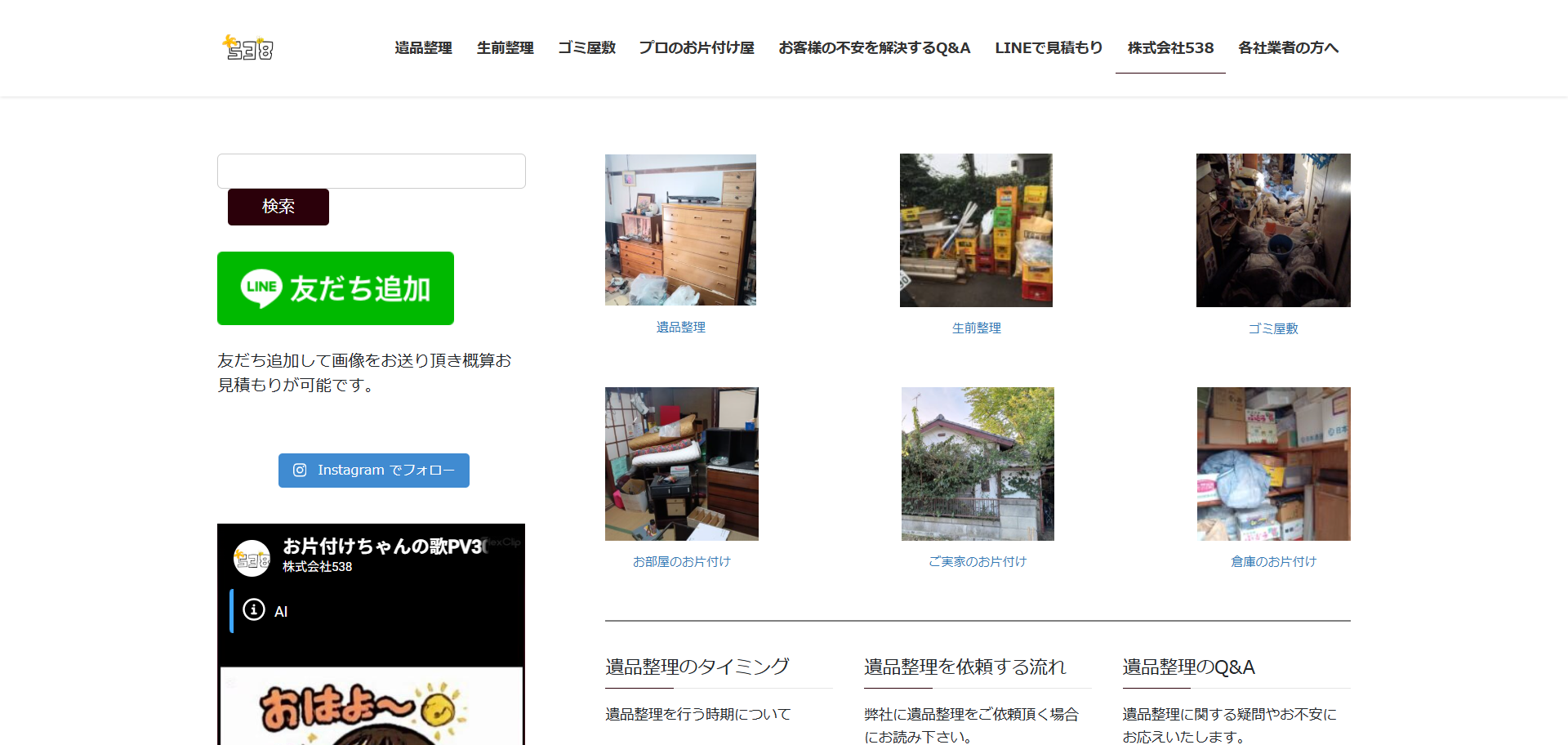Image resolution: width=1568 pixels, height=745 pixels.
Task: Open the 倉庫のお片付け boxes thumbnail
Action: (1274, 464)
